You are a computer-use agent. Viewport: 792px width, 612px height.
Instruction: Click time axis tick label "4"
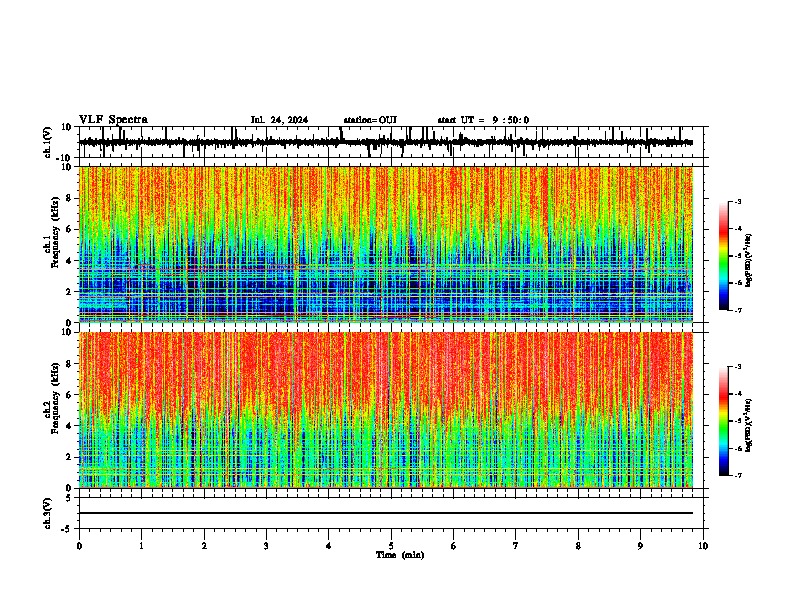(329, 546)
